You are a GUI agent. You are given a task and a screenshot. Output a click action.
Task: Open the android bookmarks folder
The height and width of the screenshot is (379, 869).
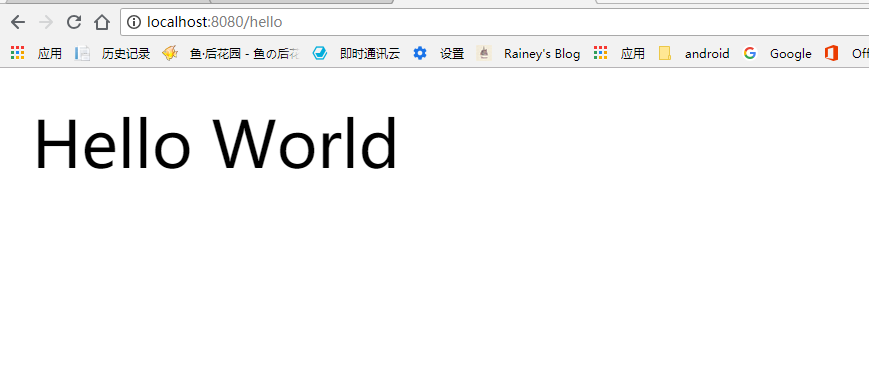point(707,54)
